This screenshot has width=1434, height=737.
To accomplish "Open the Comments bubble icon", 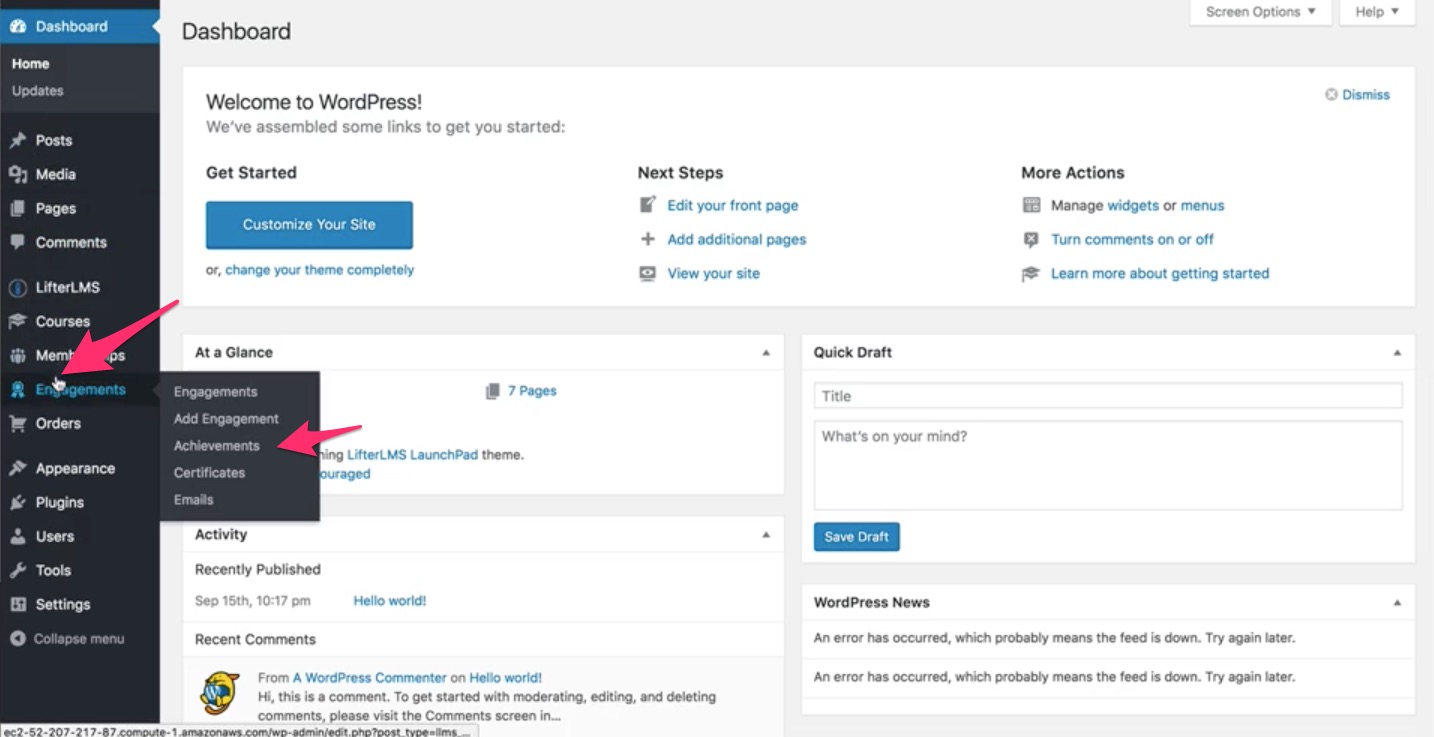I will pos(18,242).
